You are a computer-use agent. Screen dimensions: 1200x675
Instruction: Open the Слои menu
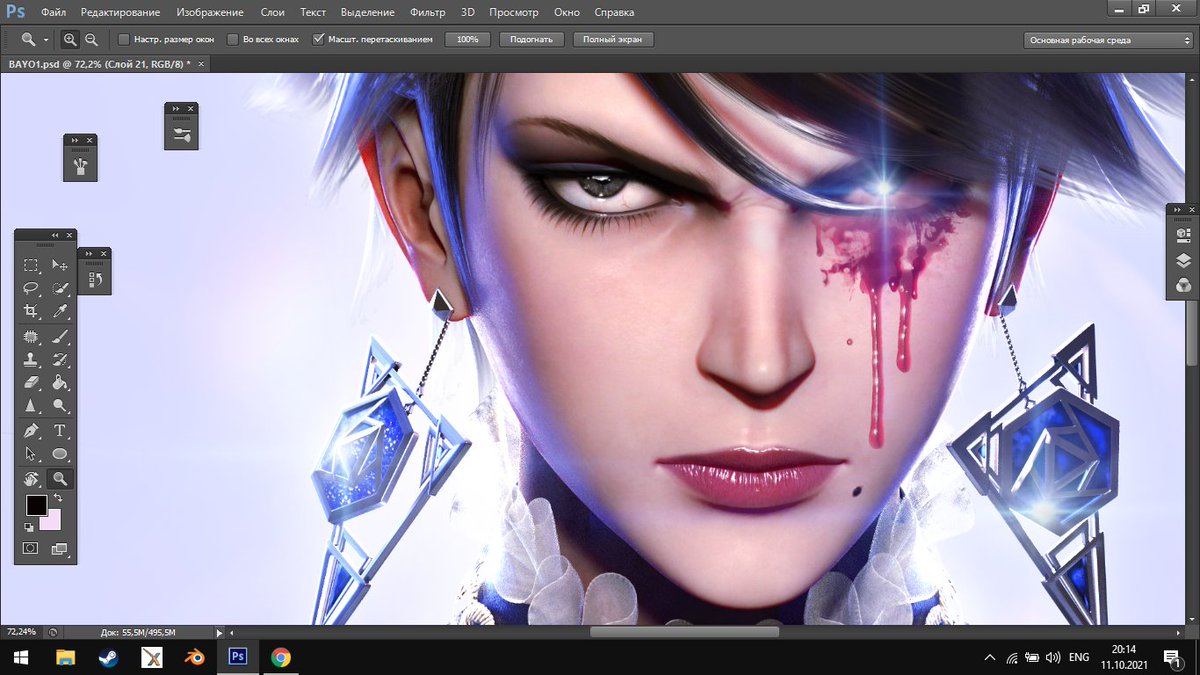(x=272, y=13)
